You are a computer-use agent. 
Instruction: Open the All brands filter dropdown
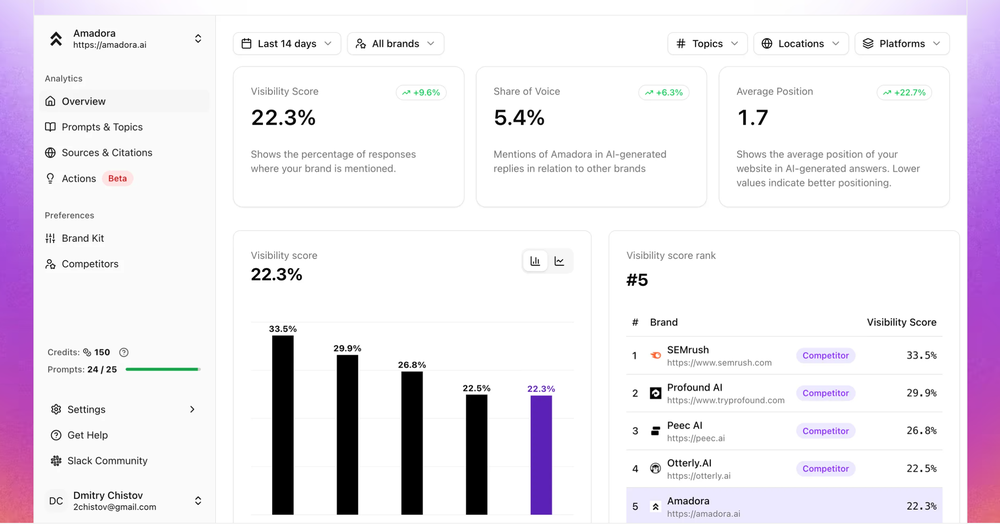click(395, 43)
